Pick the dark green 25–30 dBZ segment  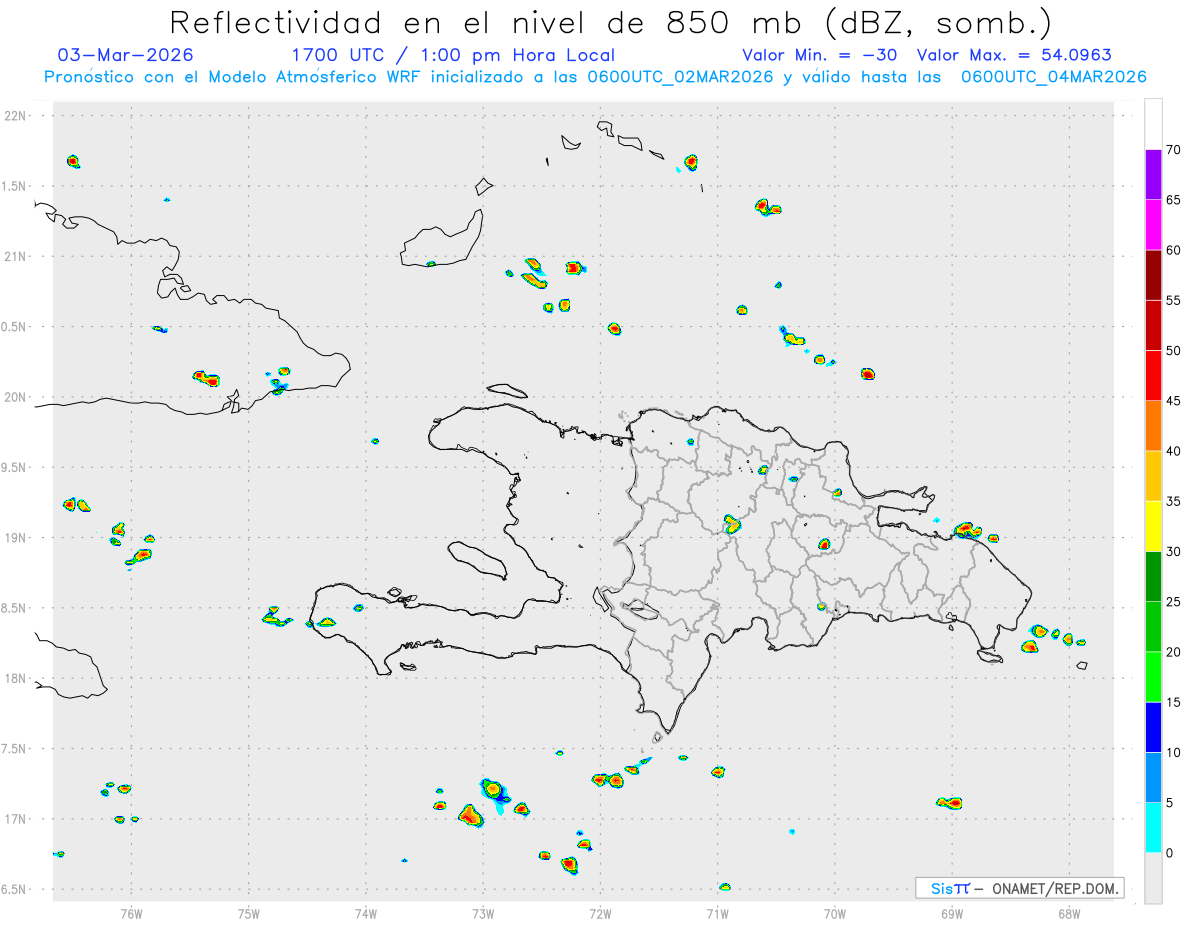tap(1153, 576)
